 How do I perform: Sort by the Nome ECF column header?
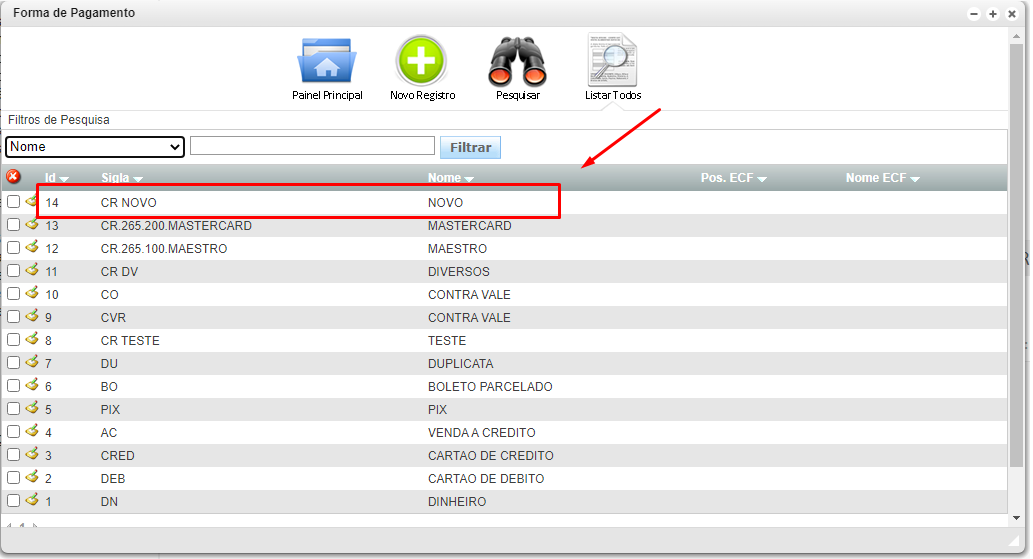coord(881,178)
